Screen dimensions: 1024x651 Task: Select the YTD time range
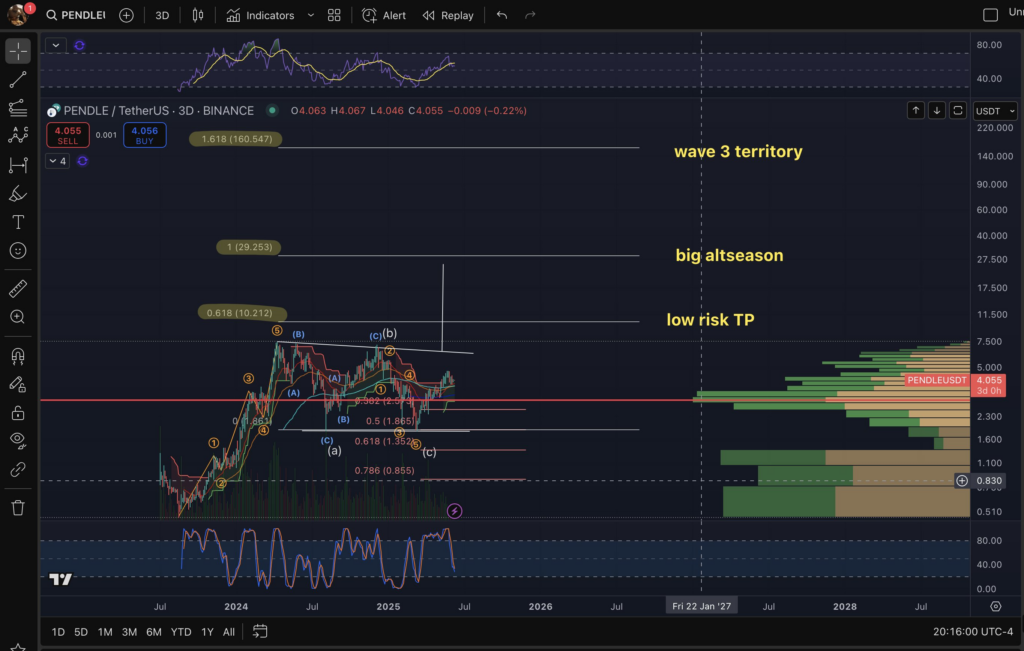point(181,631)
